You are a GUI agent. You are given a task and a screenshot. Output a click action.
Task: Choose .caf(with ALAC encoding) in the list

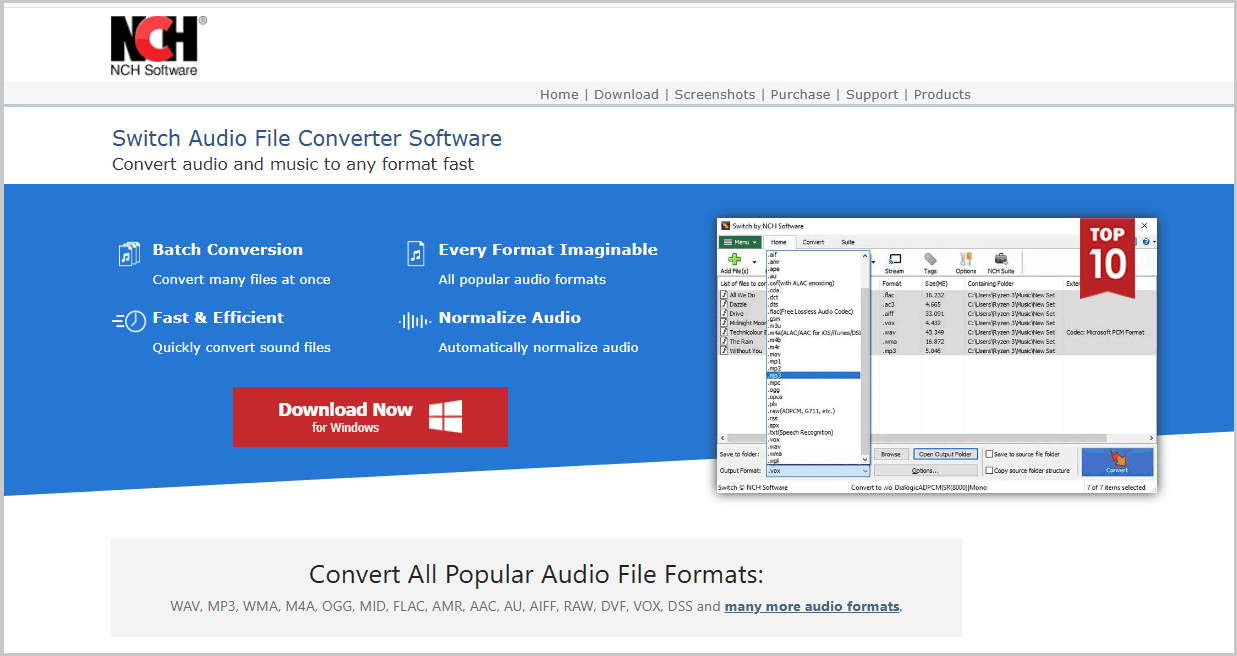(813, 283)
